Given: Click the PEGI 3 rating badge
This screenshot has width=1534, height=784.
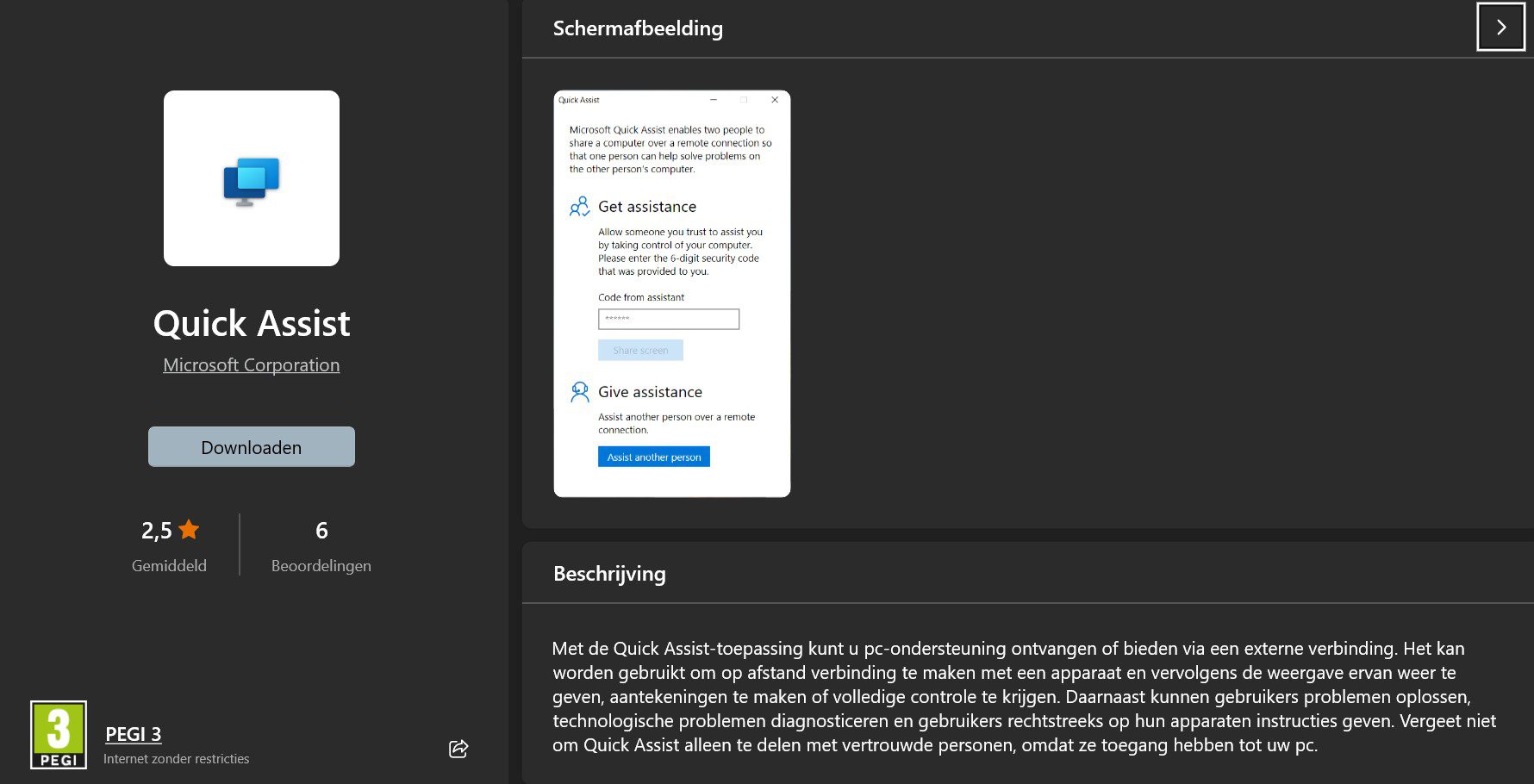Looking at the screenshot, I should tap(59, 735).
